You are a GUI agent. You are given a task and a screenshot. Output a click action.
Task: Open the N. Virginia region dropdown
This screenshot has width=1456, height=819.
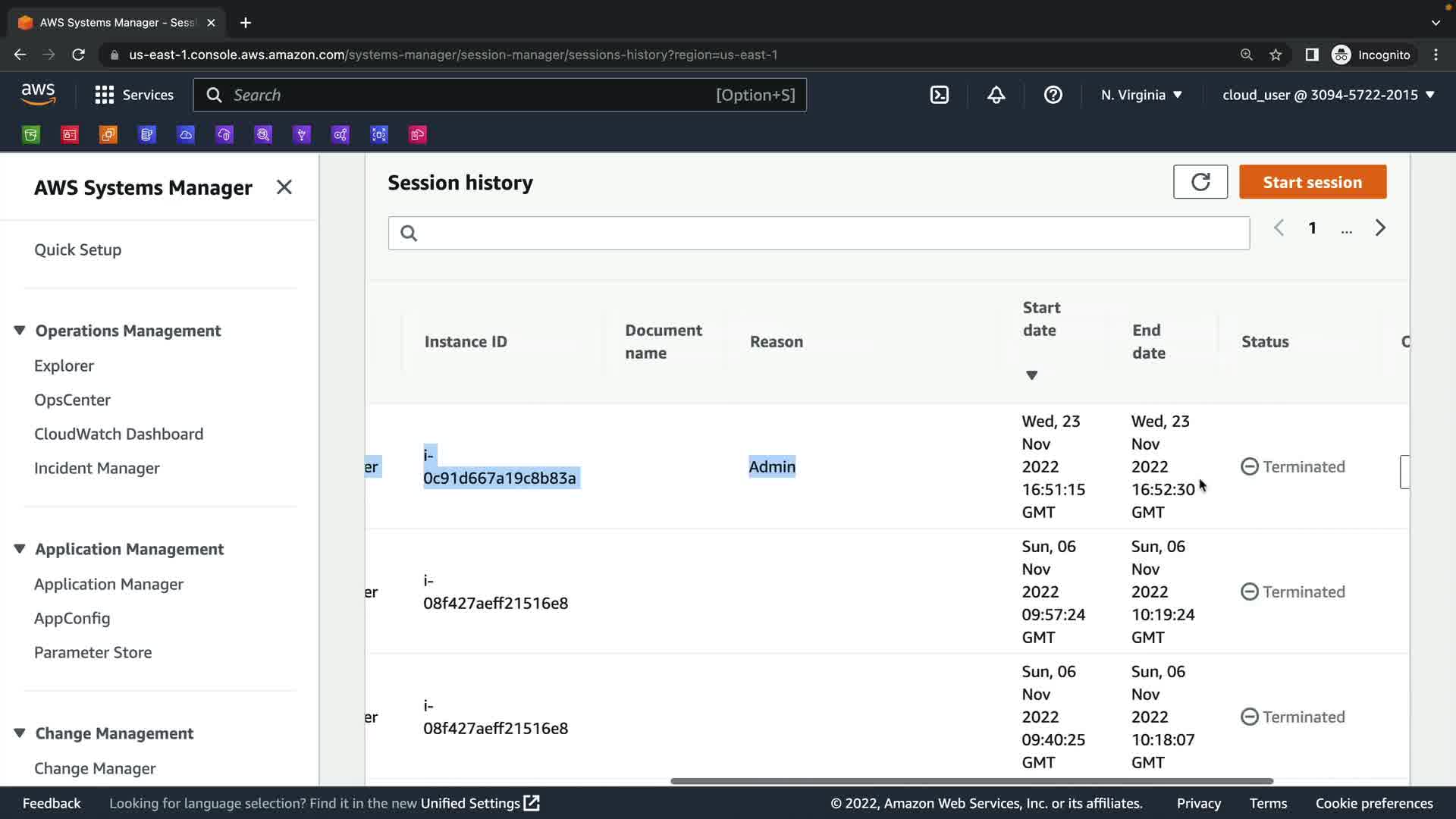[1141, 95]
